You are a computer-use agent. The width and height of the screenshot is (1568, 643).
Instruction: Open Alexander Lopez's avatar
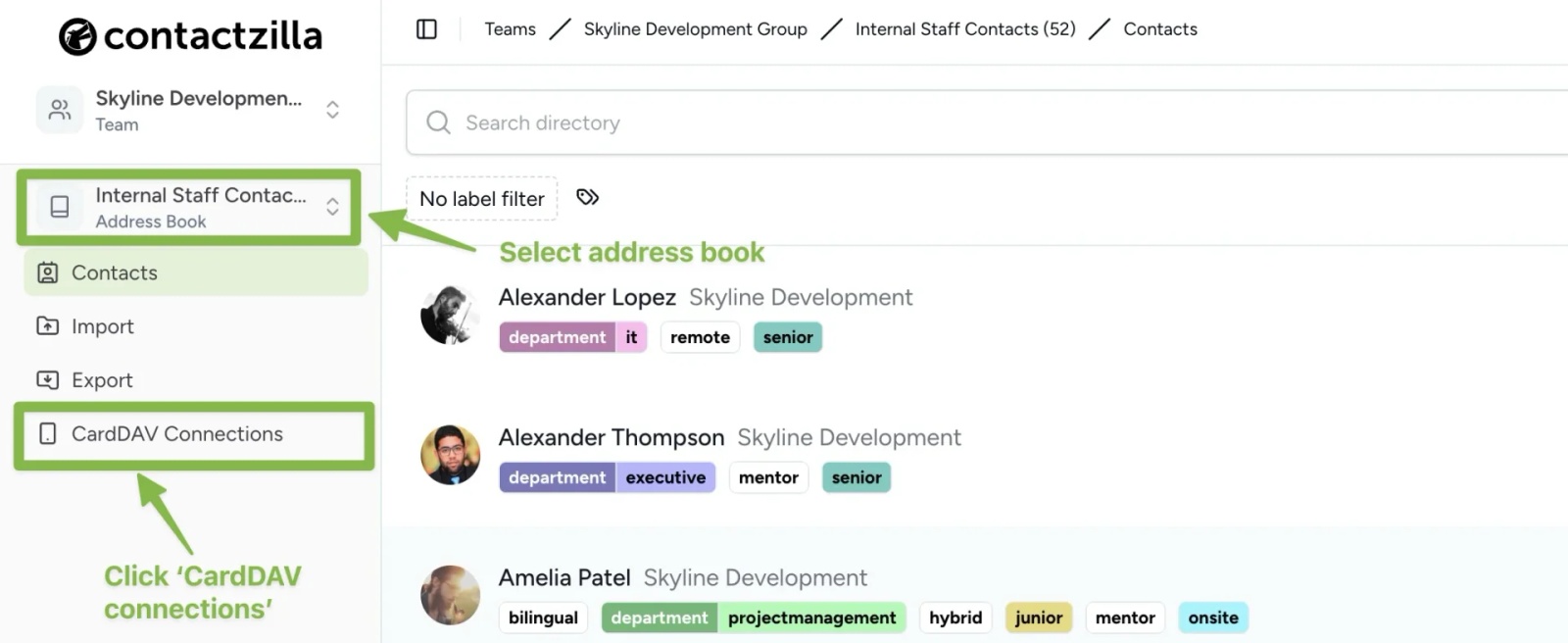(450, 315)
